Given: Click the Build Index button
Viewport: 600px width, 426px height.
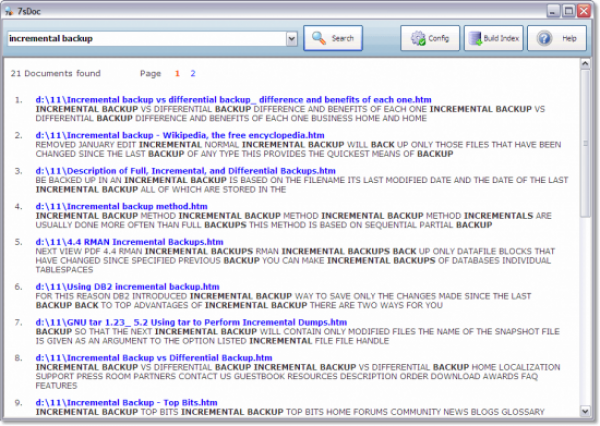Looking at the screenshot, I should pos(493,38).
